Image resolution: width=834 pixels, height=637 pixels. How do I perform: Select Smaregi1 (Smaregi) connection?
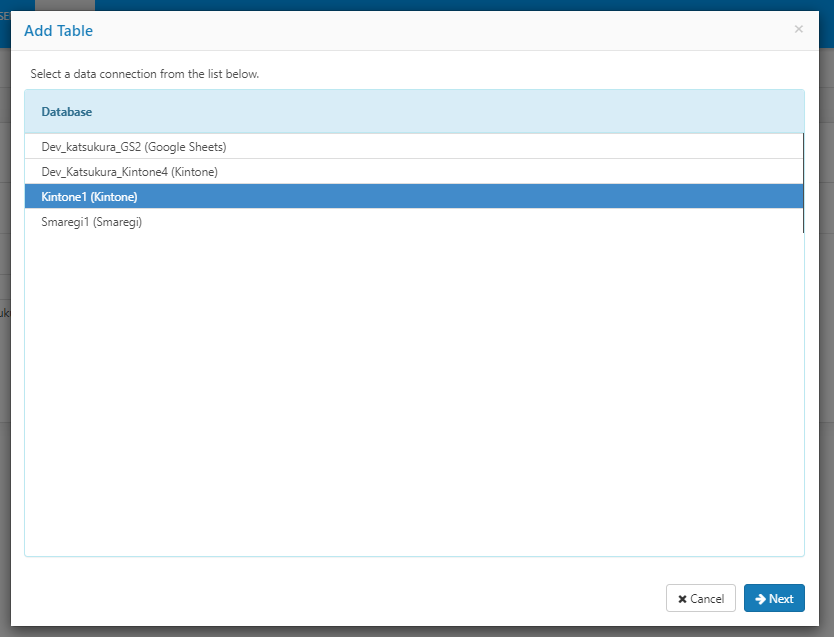coord(414,221)
